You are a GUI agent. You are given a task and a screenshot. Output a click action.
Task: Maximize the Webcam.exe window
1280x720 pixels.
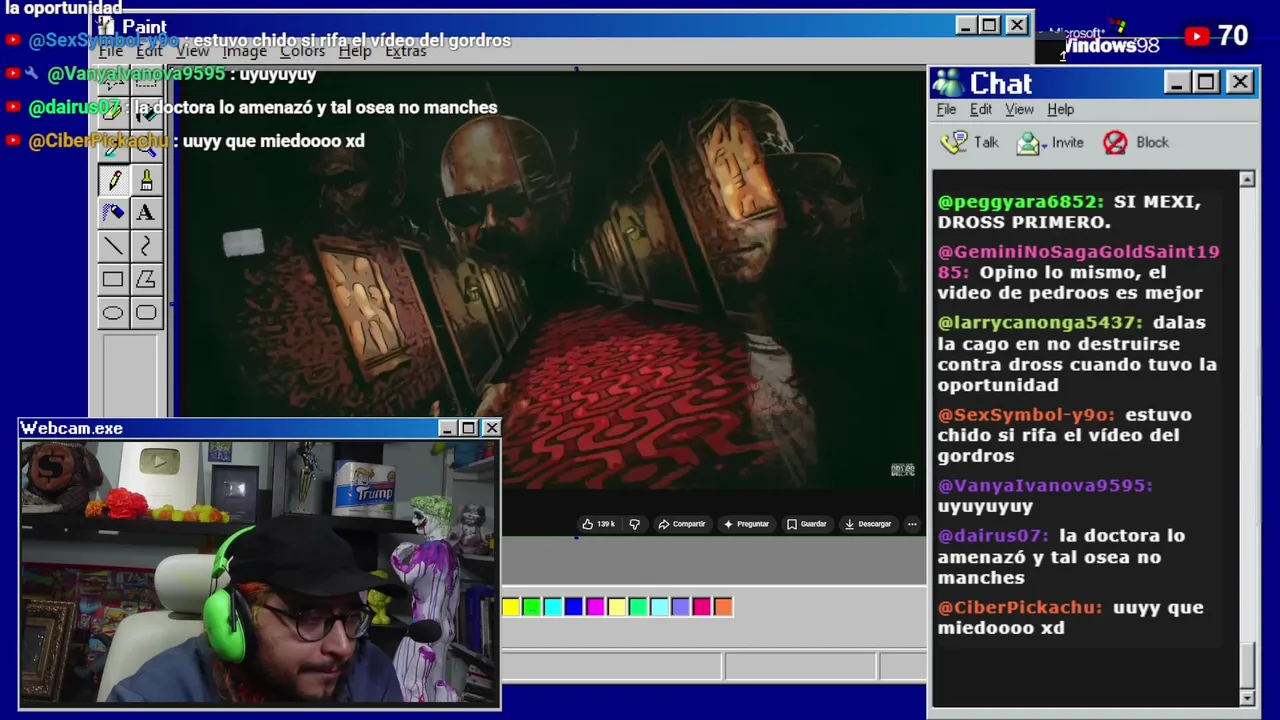click(469, 428)
